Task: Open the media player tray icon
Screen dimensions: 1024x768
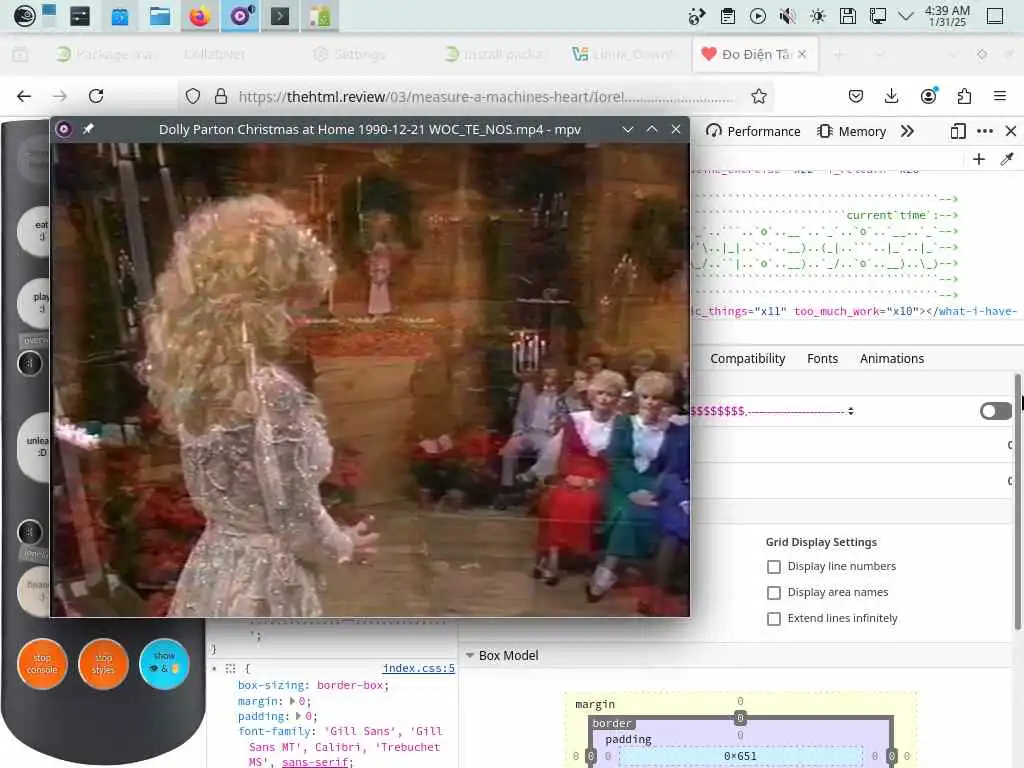Action: coord(758,16)
